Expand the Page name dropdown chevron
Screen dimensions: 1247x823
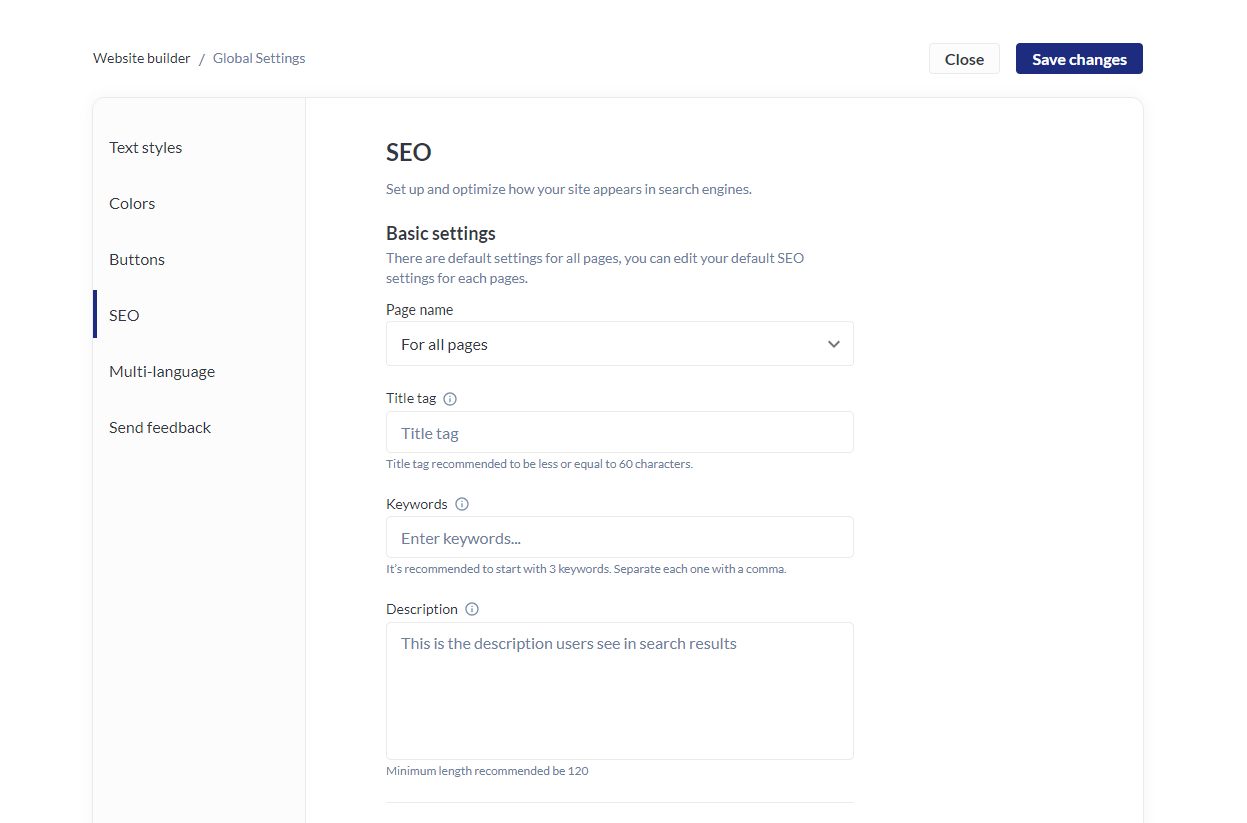(x=833, y=344)
